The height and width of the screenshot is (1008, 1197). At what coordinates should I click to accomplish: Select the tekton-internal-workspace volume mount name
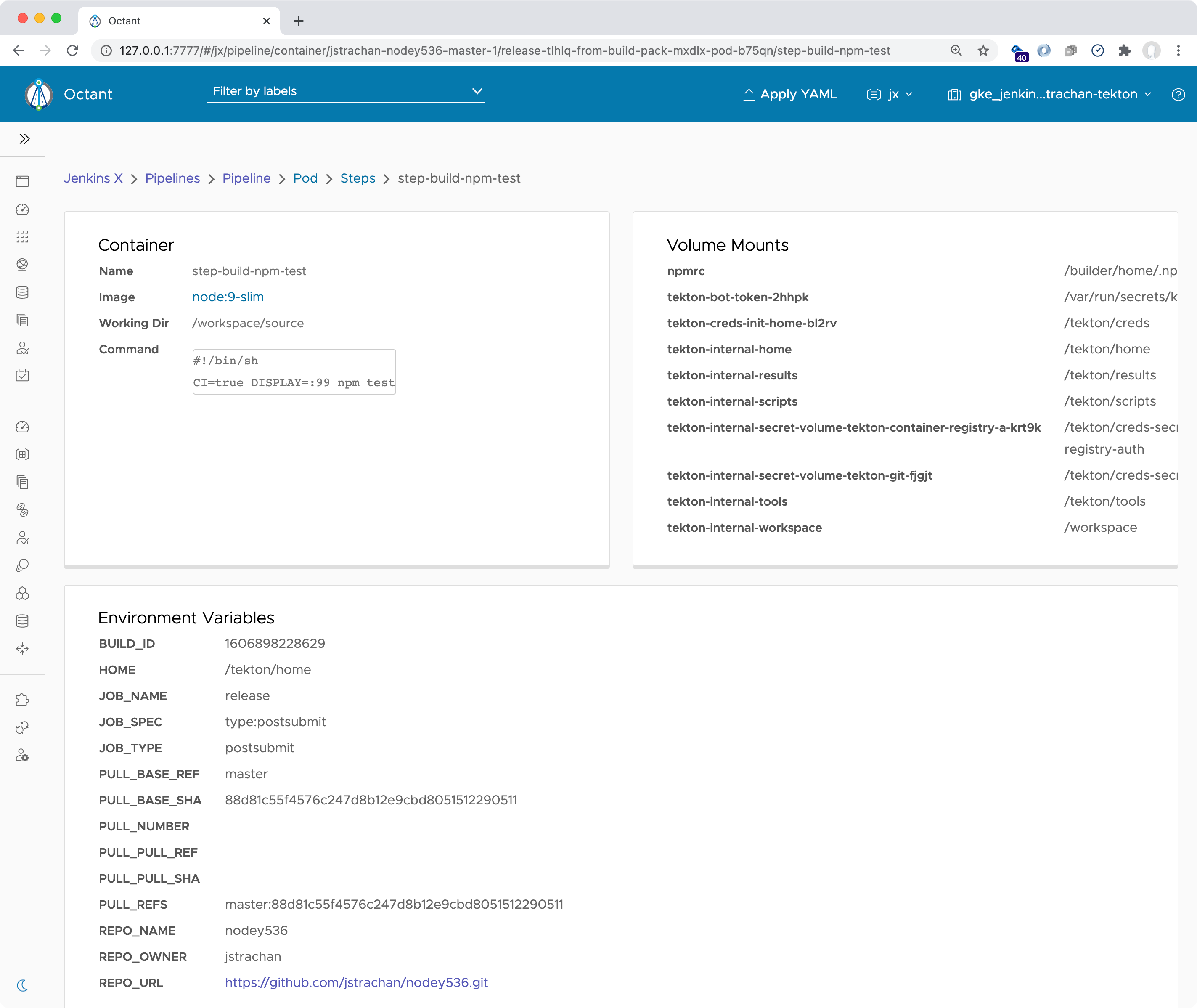[744, 528]
